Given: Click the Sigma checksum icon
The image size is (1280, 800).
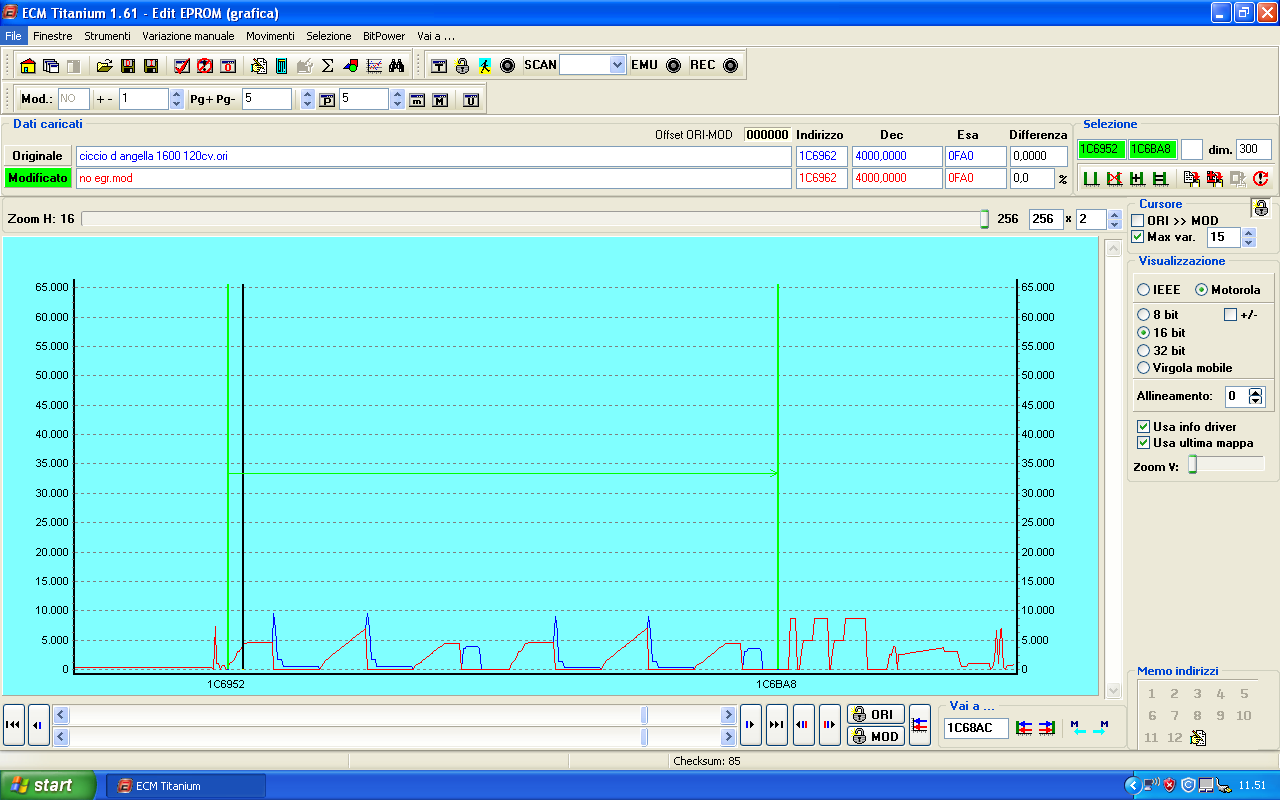Looking at the screenshot, I should point(327,66).
